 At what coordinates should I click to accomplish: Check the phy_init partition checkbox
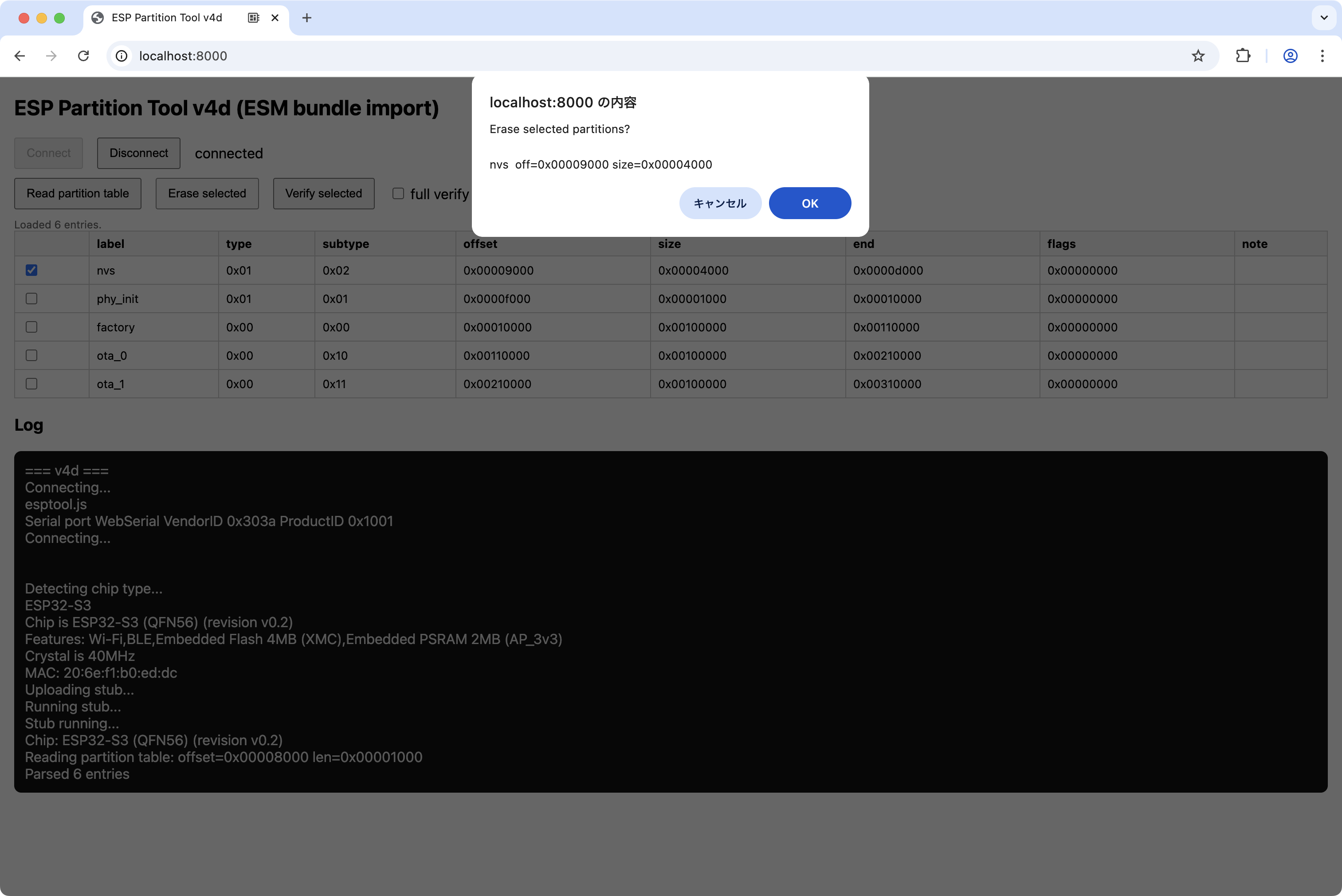point(31,299)
